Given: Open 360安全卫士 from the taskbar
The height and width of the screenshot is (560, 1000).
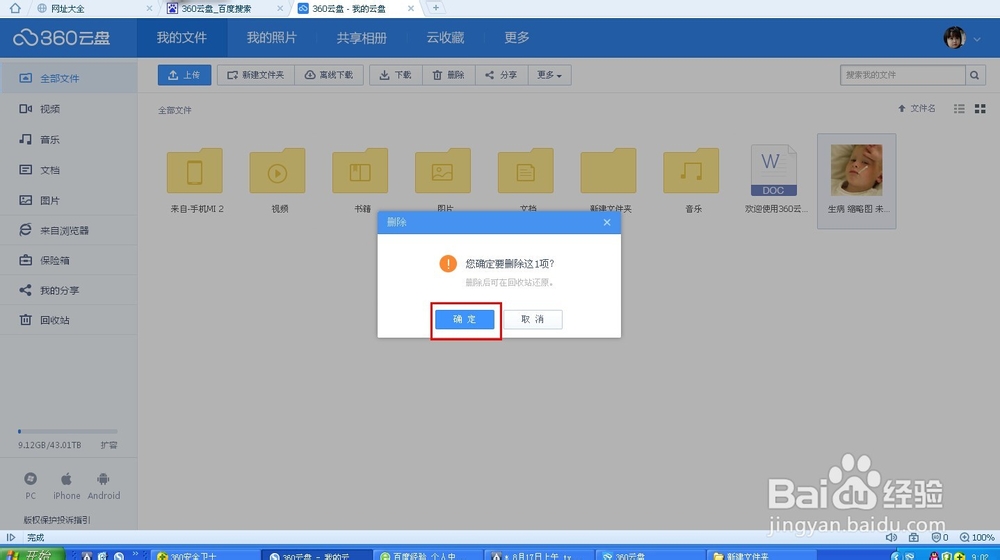Looking at the screenshot, I should (207, 555).
